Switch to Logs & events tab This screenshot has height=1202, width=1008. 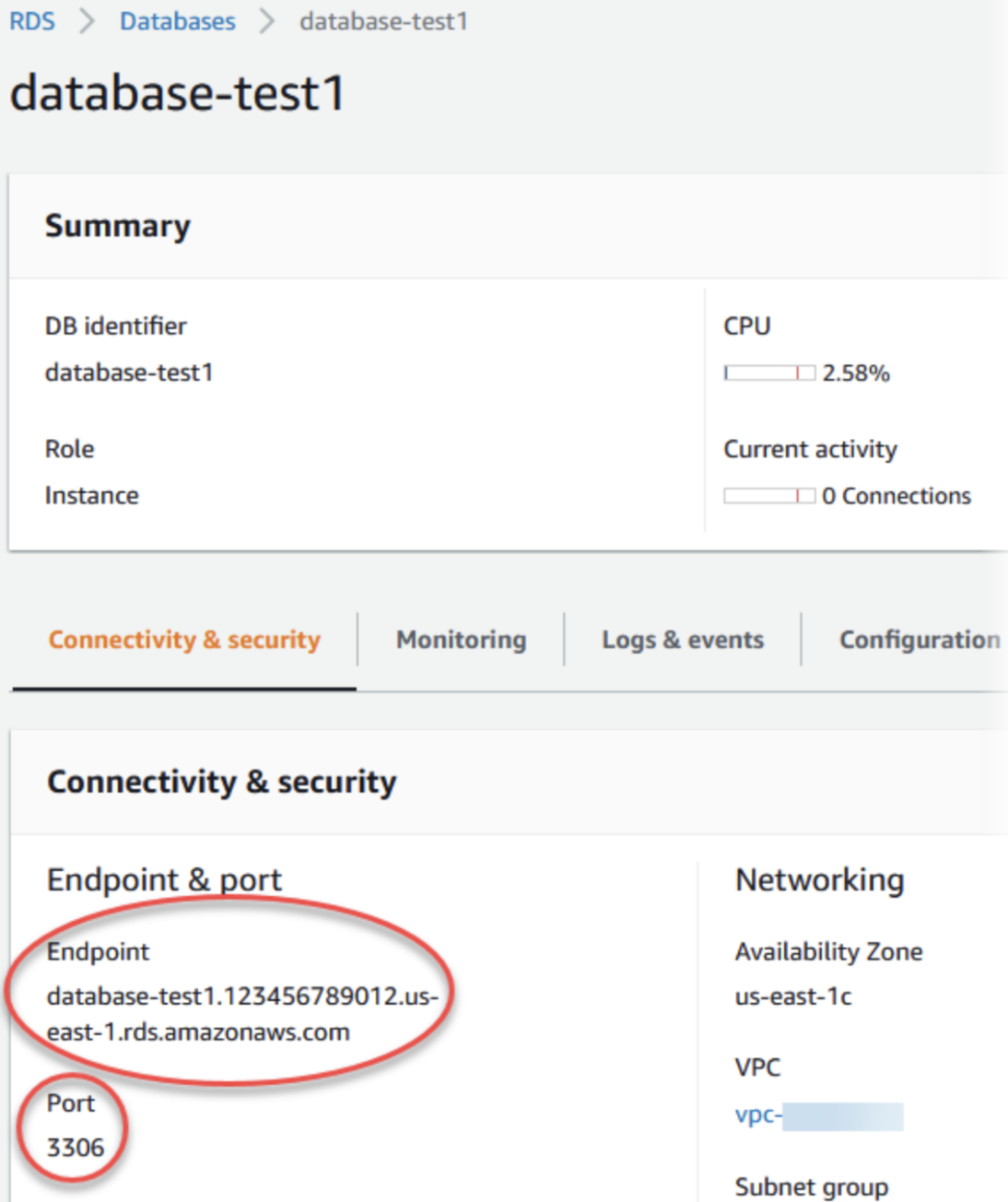(683, 640)
